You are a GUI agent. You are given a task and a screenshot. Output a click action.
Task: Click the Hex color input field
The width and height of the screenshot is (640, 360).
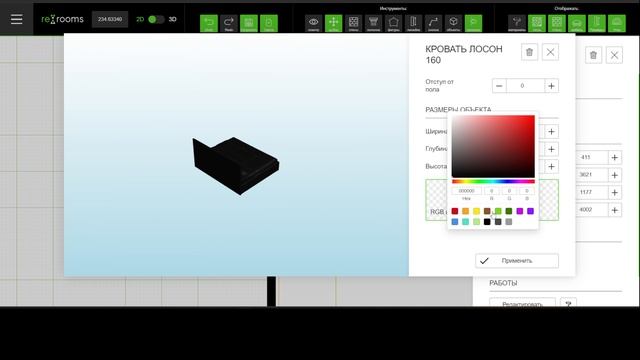pyautogui.click(x=466, y=191)
